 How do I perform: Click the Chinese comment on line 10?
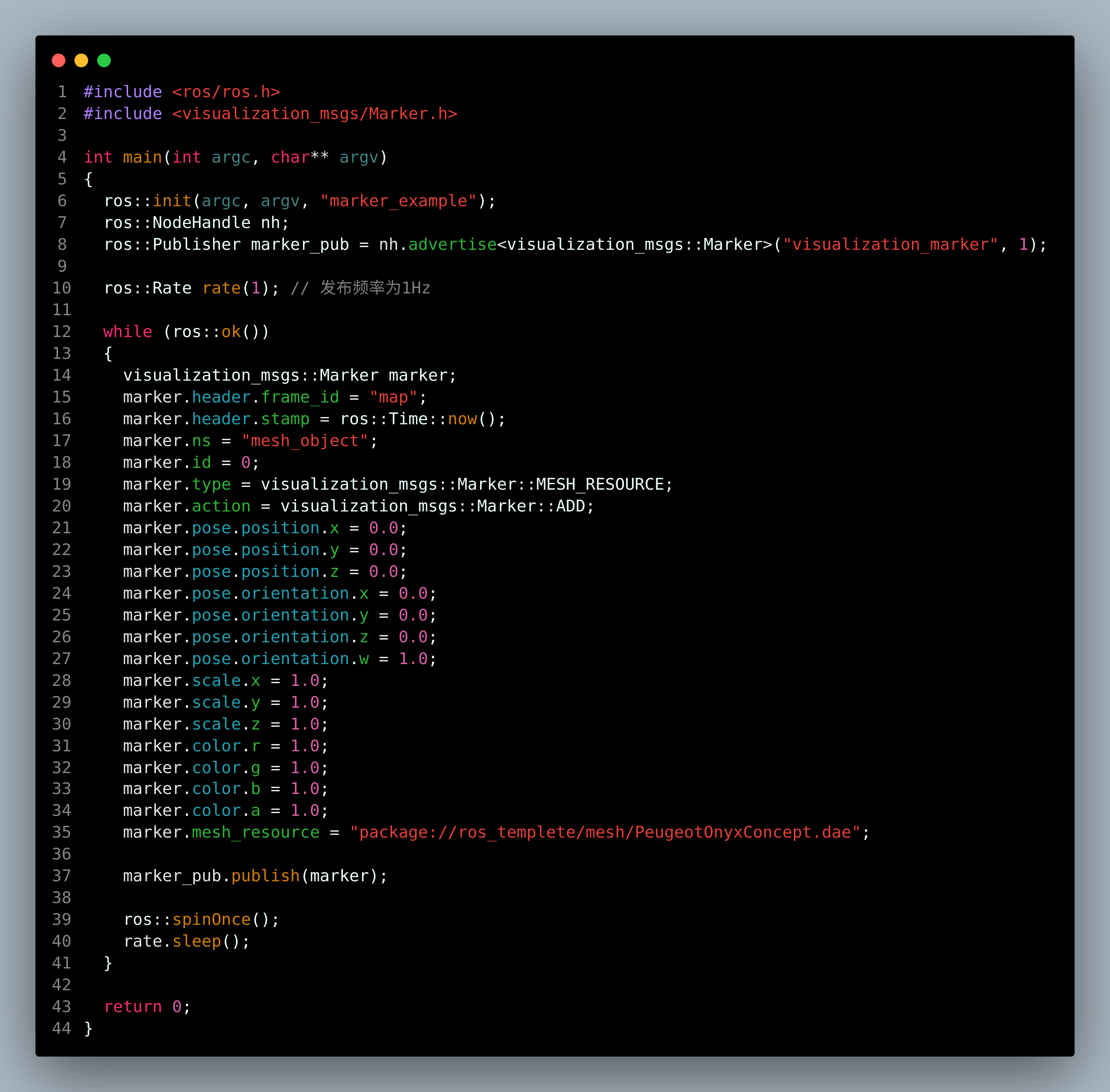(360, 288)
